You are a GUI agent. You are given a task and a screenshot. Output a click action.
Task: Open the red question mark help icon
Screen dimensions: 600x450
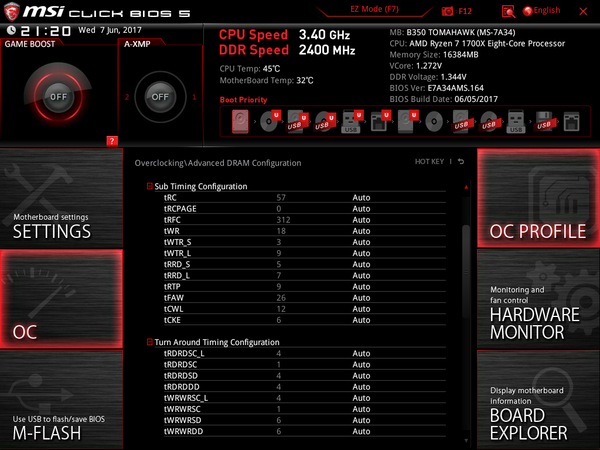[x=112, y=141]
